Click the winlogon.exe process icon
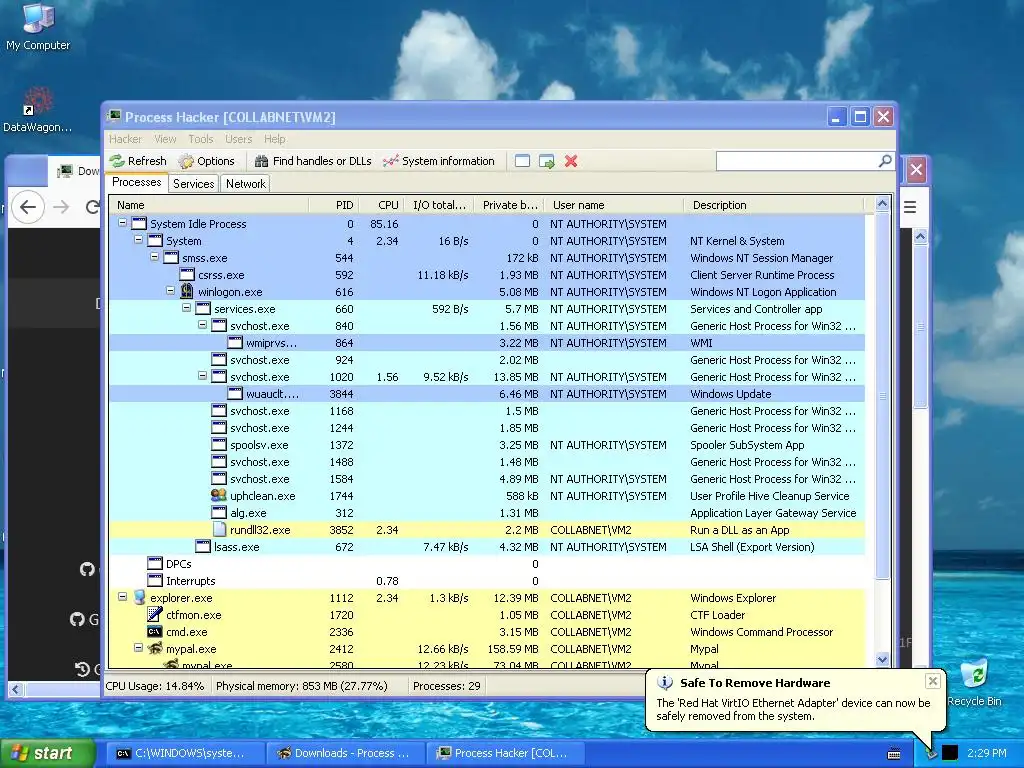 point(187,291)
